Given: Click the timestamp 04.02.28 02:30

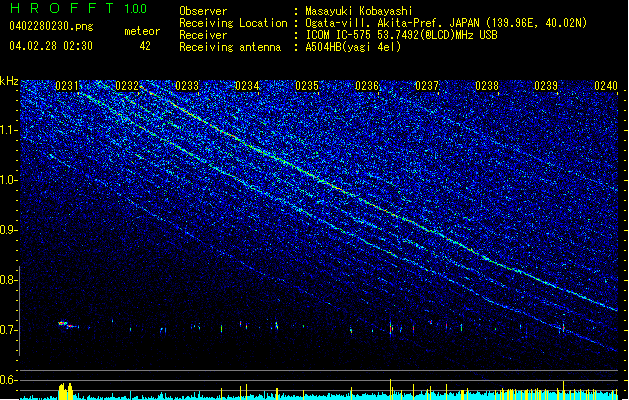Looking at the screenshot, I should pos(51,46).
